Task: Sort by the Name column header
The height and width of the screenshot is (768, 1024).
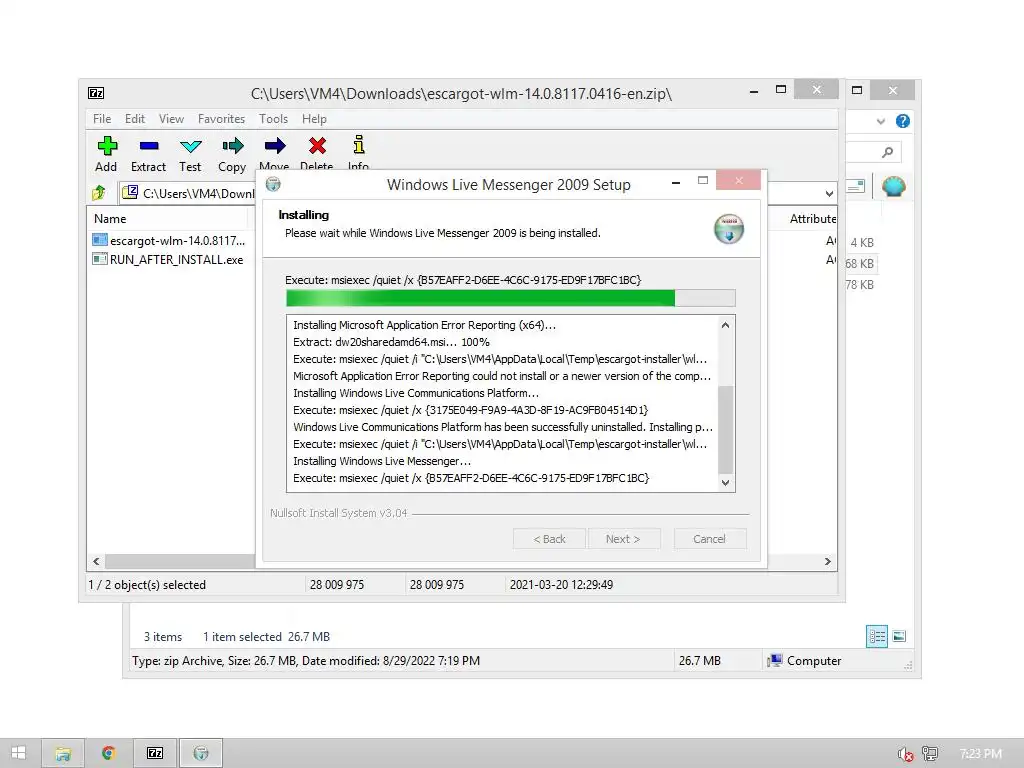Action: click(167, 219)
